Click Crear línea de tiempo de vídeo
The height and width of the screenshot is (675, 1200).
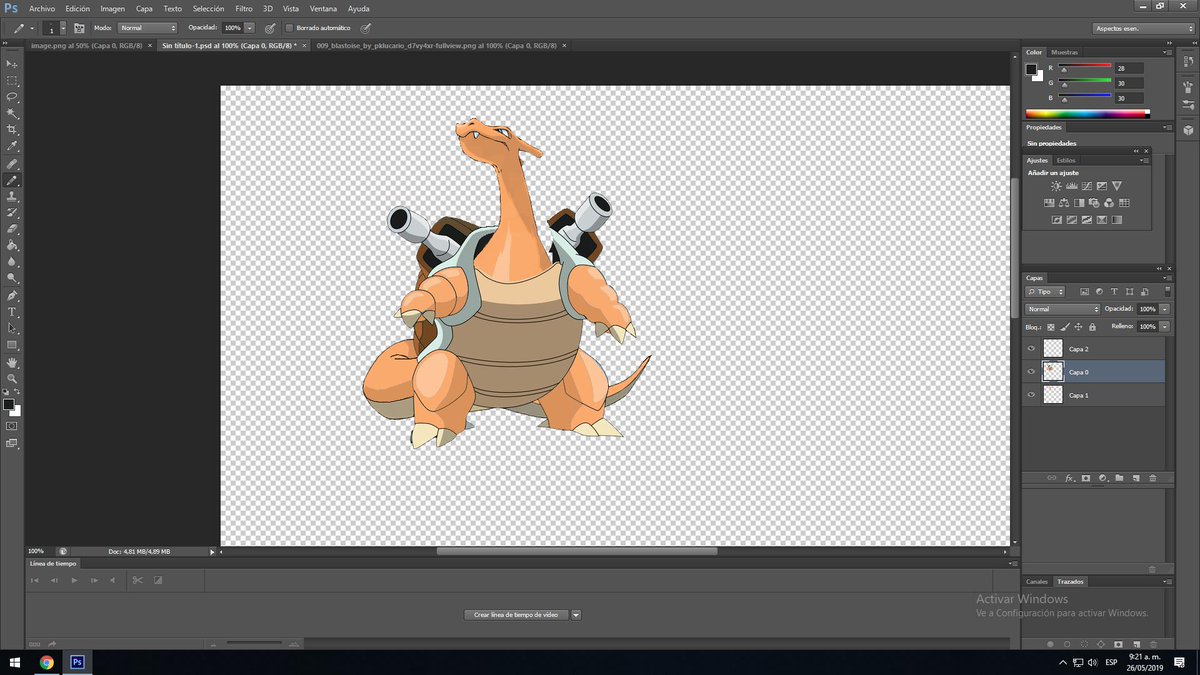pos(516,615)
